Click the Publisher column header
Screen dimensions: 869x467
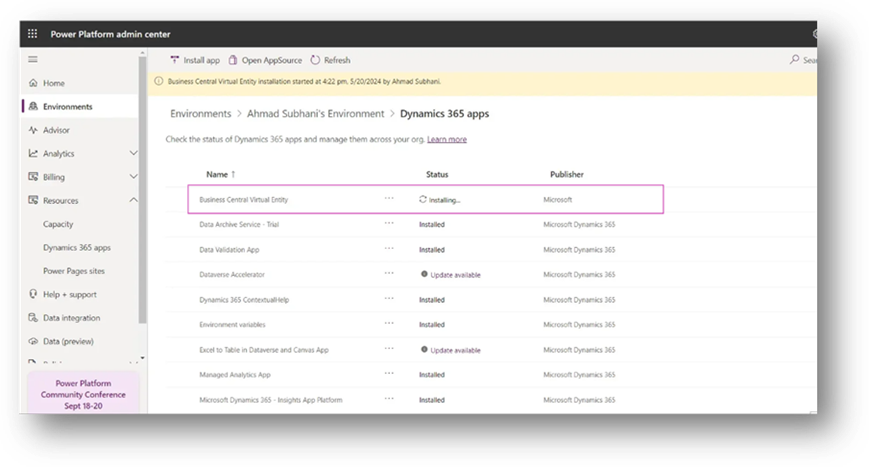(566, 174)
